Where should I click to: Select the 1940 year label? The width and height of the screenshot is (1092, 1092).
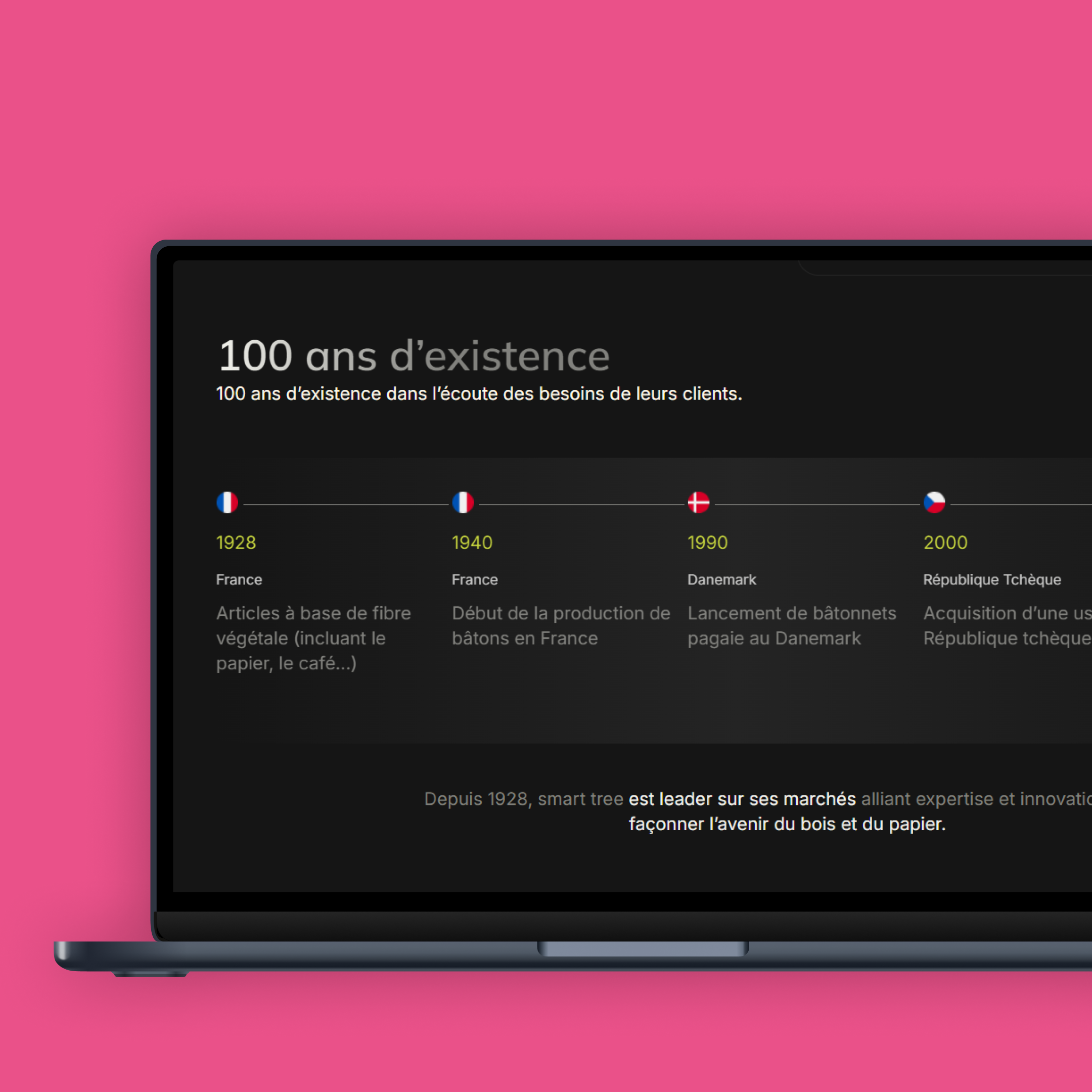point(472,542)
